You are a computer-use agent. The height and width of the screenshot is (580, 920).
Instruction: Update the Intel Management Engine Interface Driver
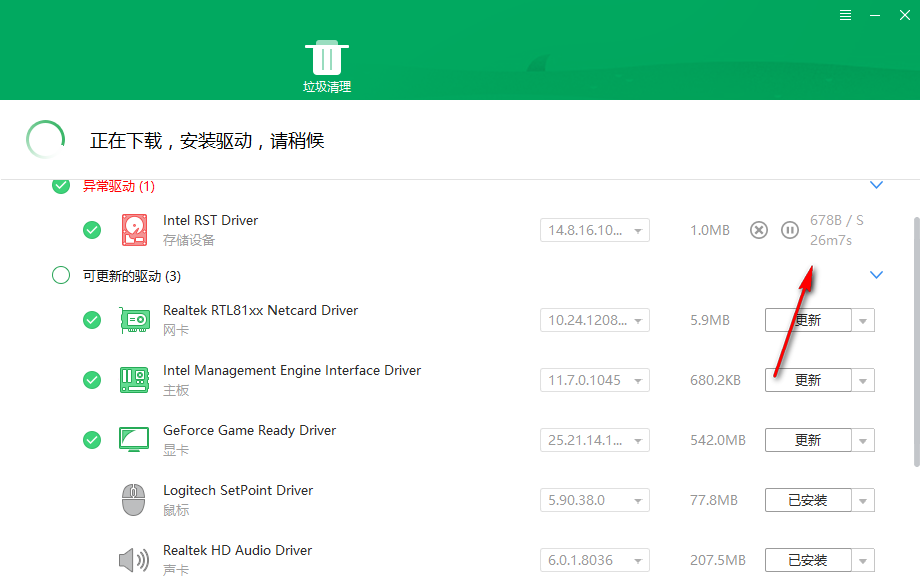pos(808,380)
